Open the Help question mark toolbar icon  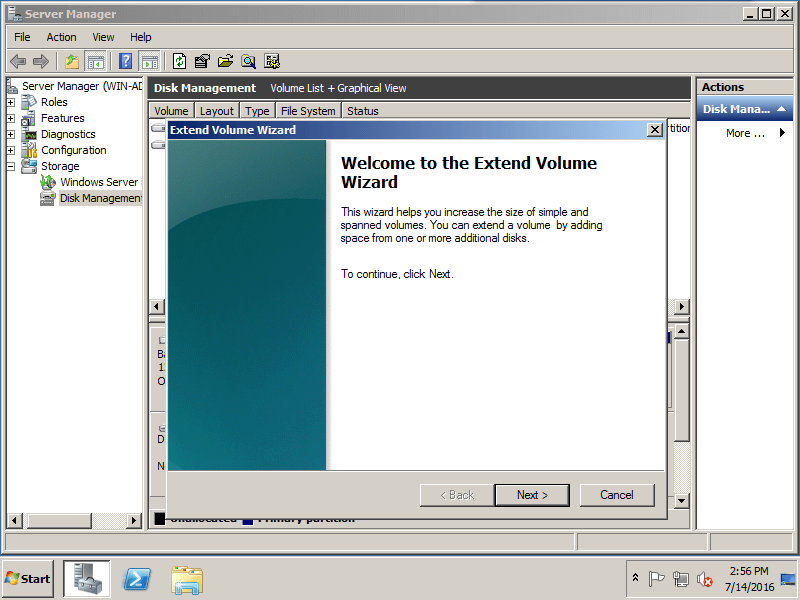(x=126, y=62)
